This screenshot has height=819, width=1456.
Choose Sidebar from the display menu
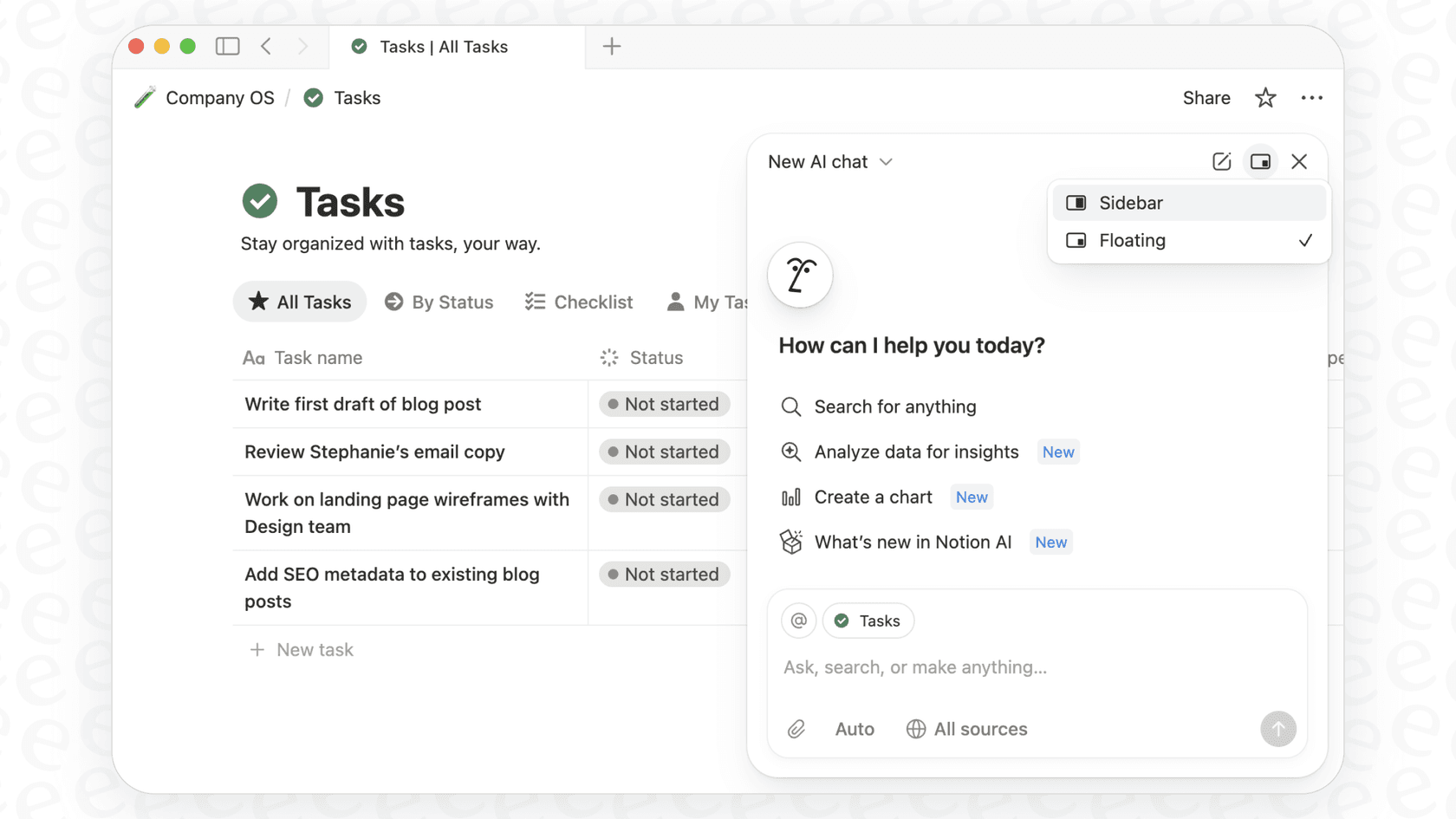(1130, 203)
